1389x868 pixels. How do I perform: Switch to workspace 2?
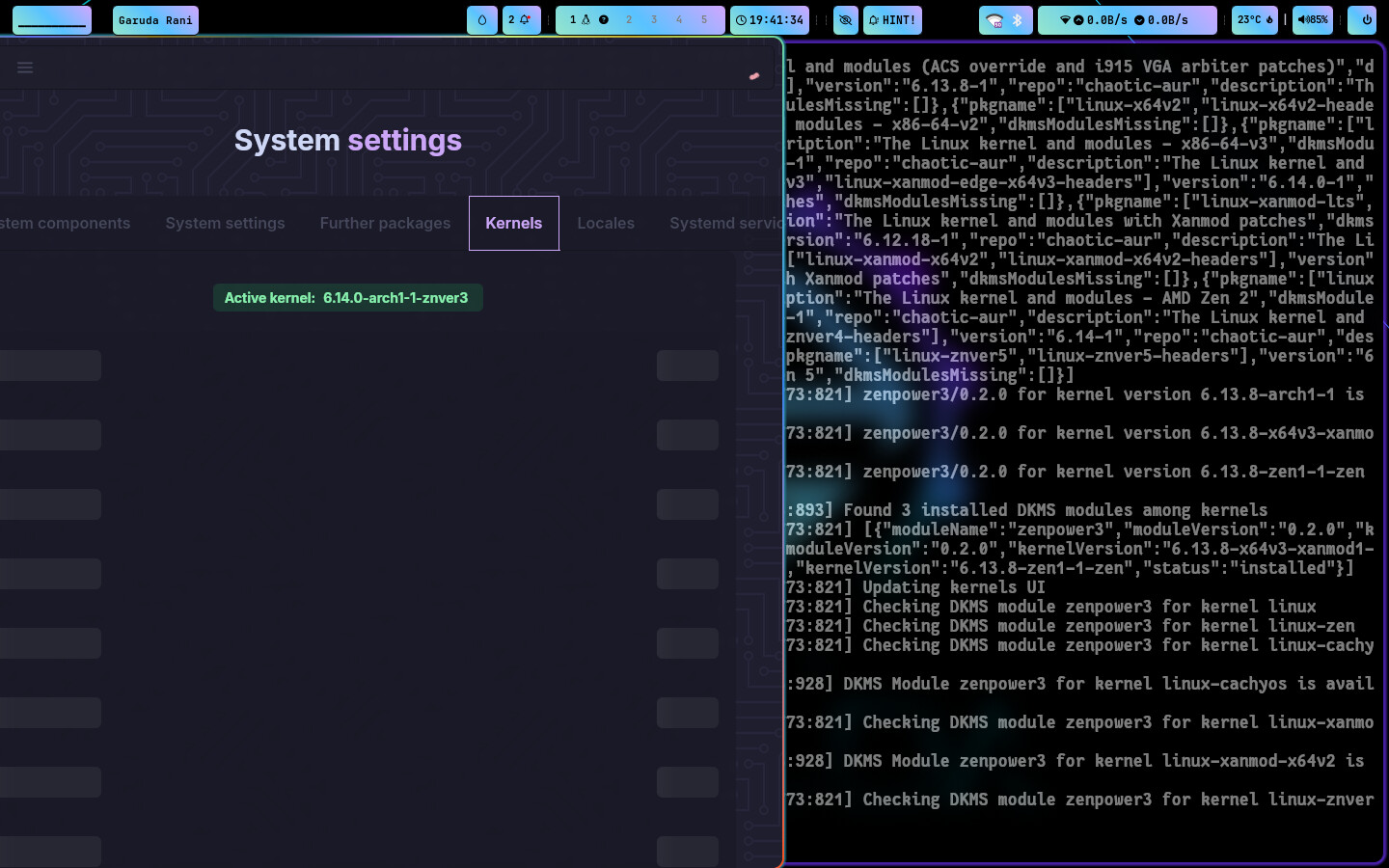[629, 19]
